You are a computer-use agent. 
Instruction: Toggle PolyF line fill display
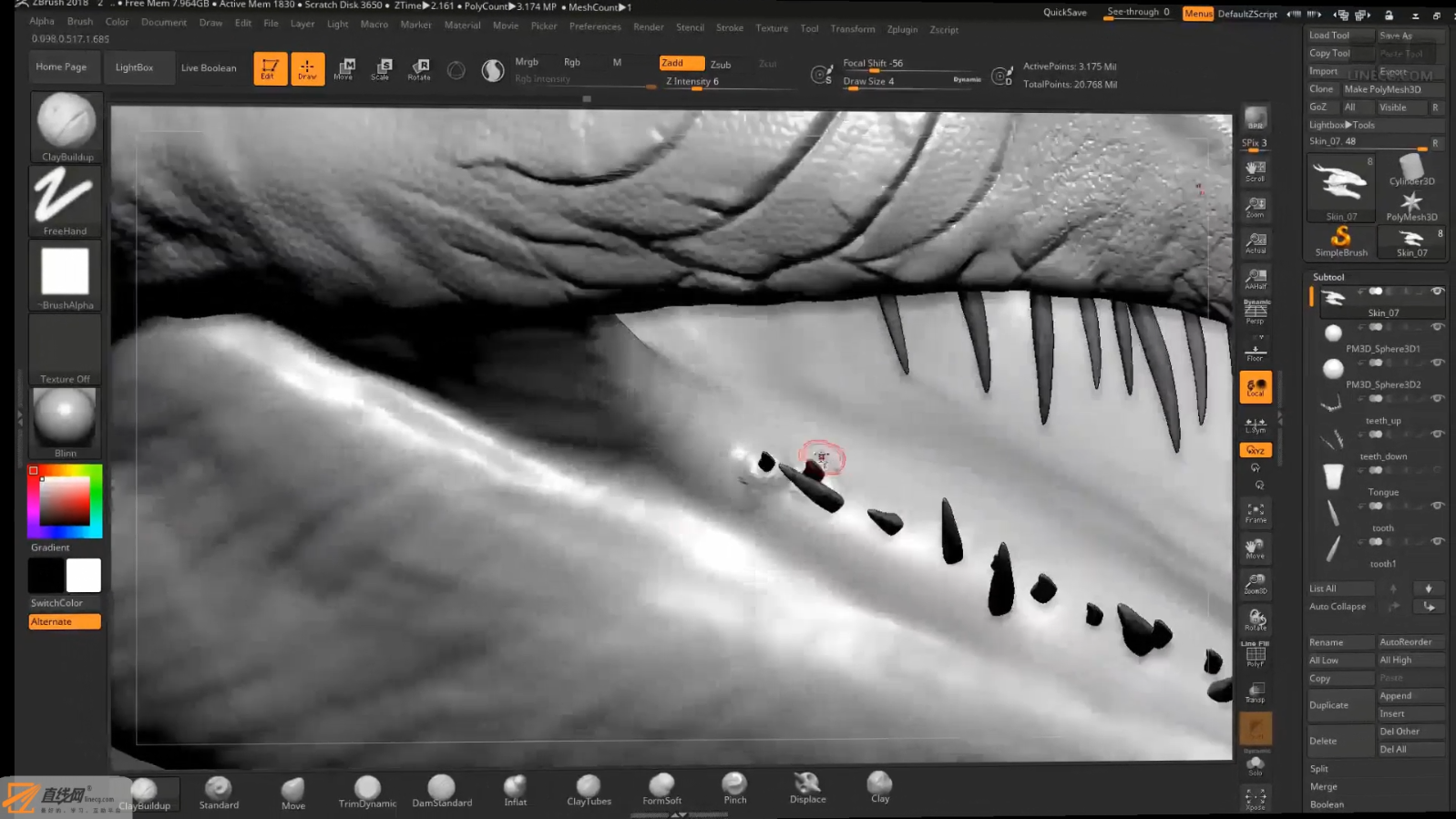coord(1256,654)
